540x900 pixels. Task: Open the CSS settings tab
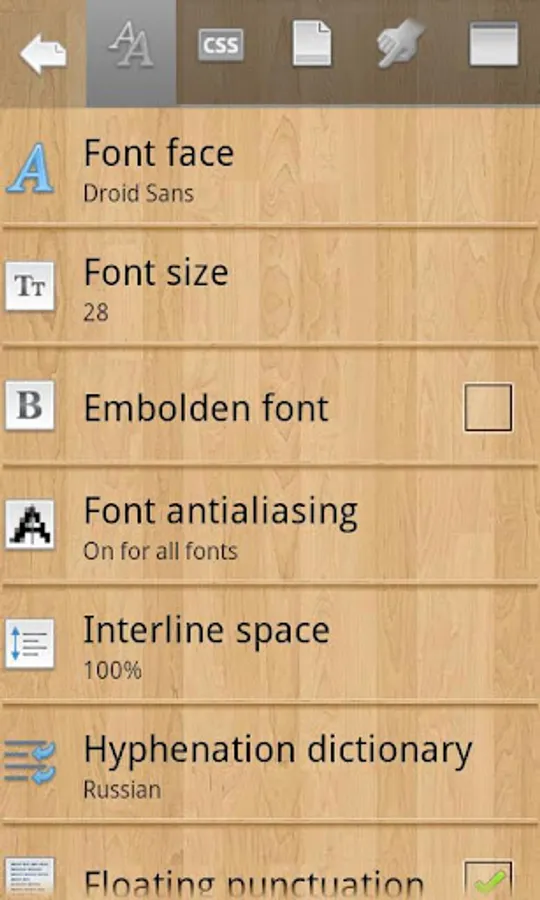point(221,45)
